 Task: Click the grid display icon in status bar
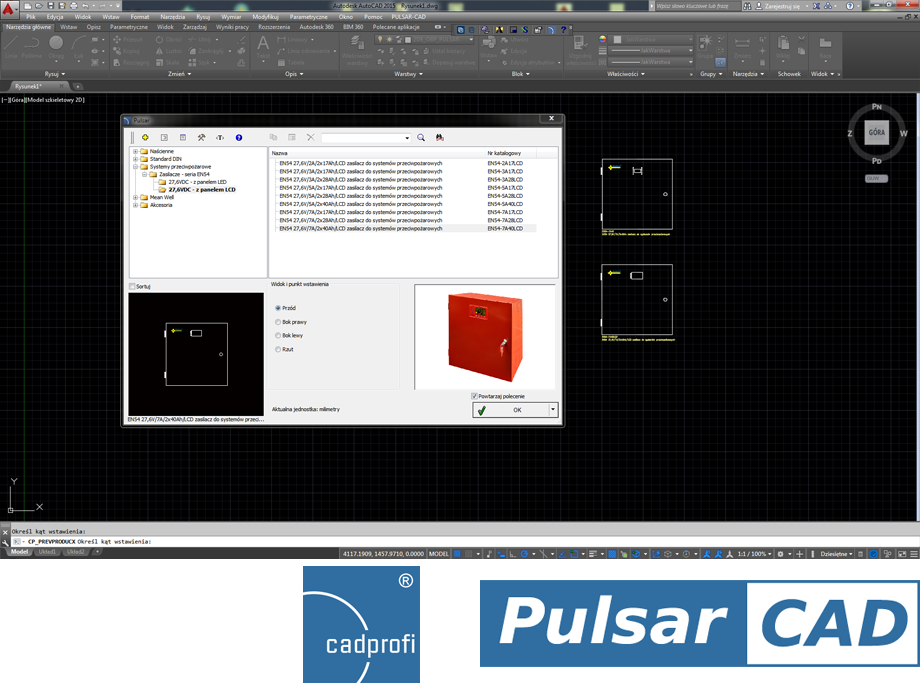[458, 553]
